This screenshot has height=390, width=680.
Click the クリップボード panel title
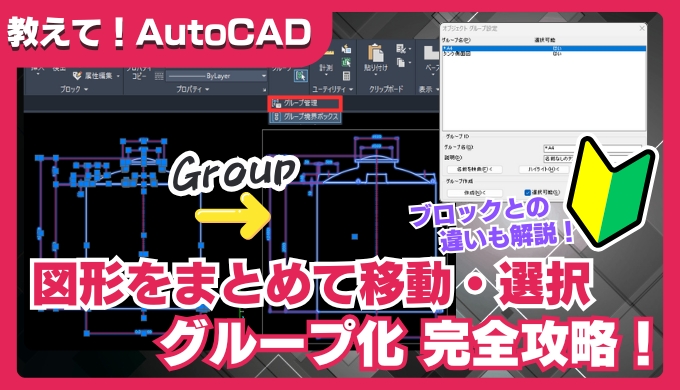click(x=386, y=89)
